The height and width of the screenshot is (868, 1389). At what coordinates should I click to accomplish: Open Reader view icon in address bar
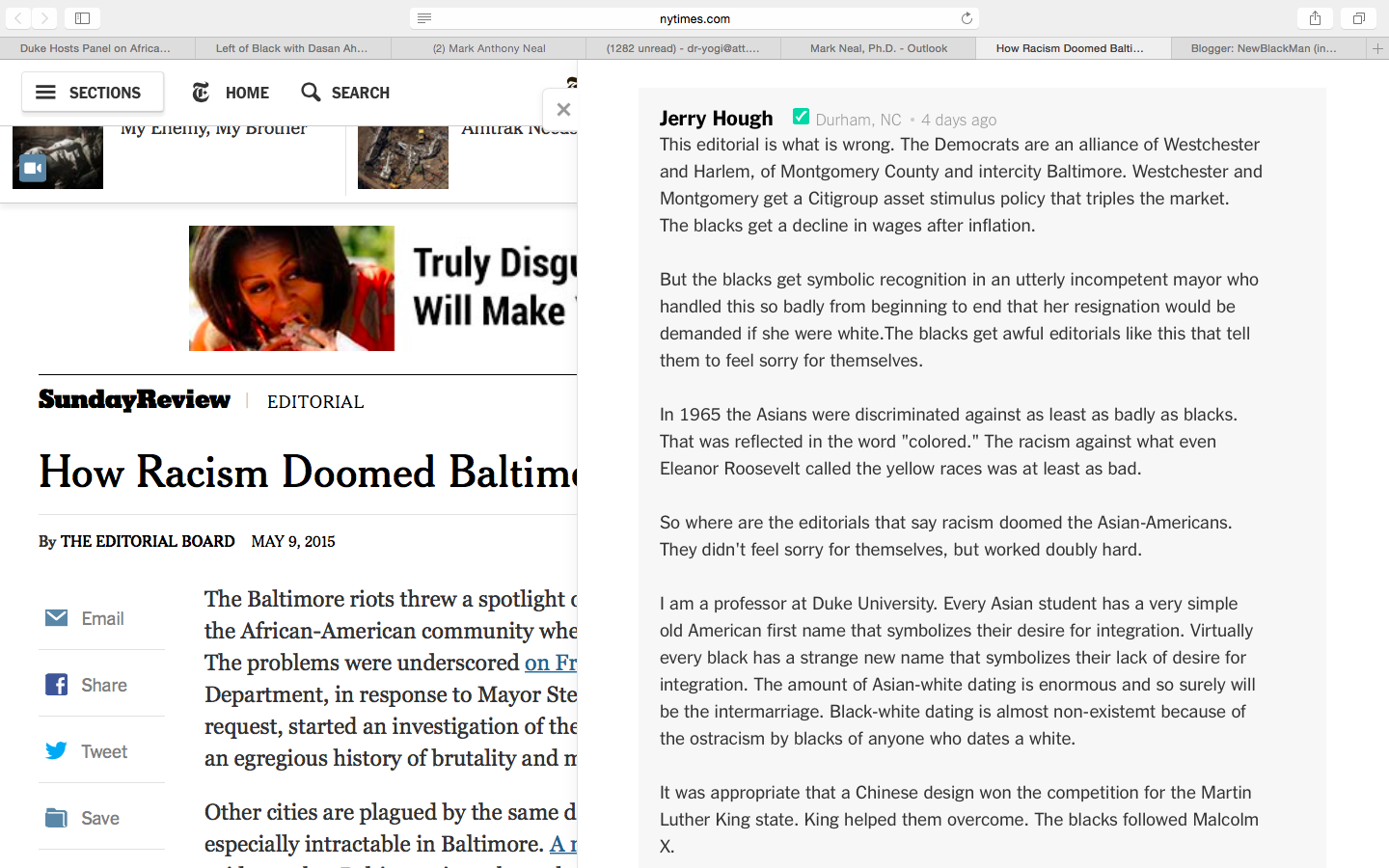[424, 18]
